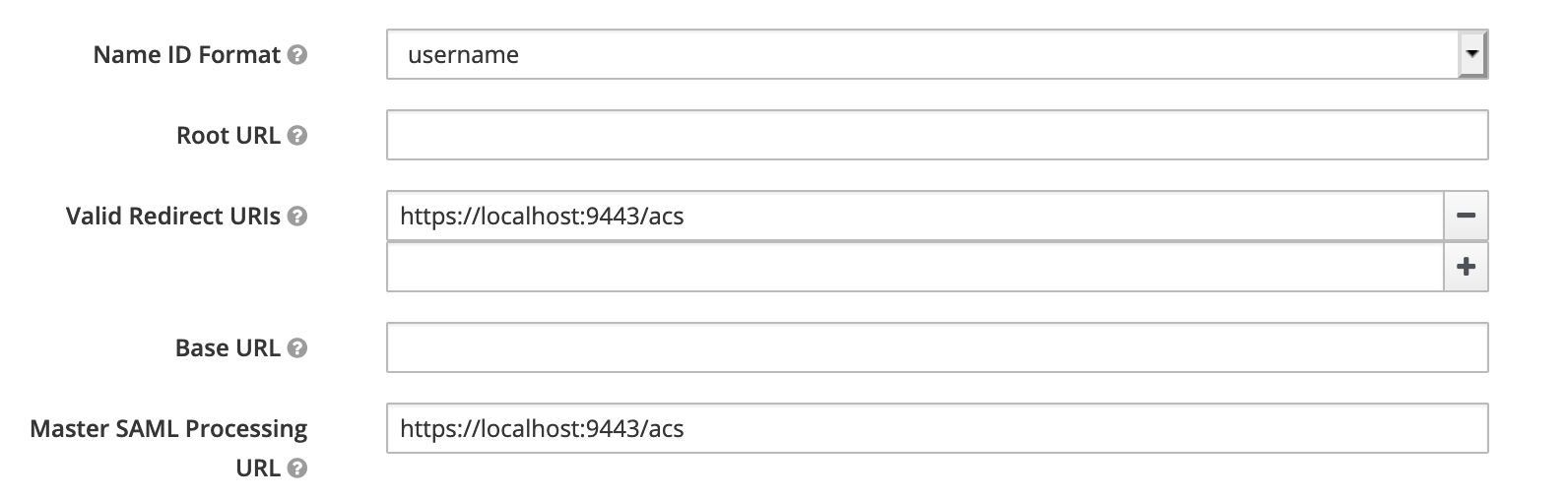Click the 'username' value text in the select box
Image resolution: width=1568 pixels, height=500 pixels.
click(x=463, y=55)
